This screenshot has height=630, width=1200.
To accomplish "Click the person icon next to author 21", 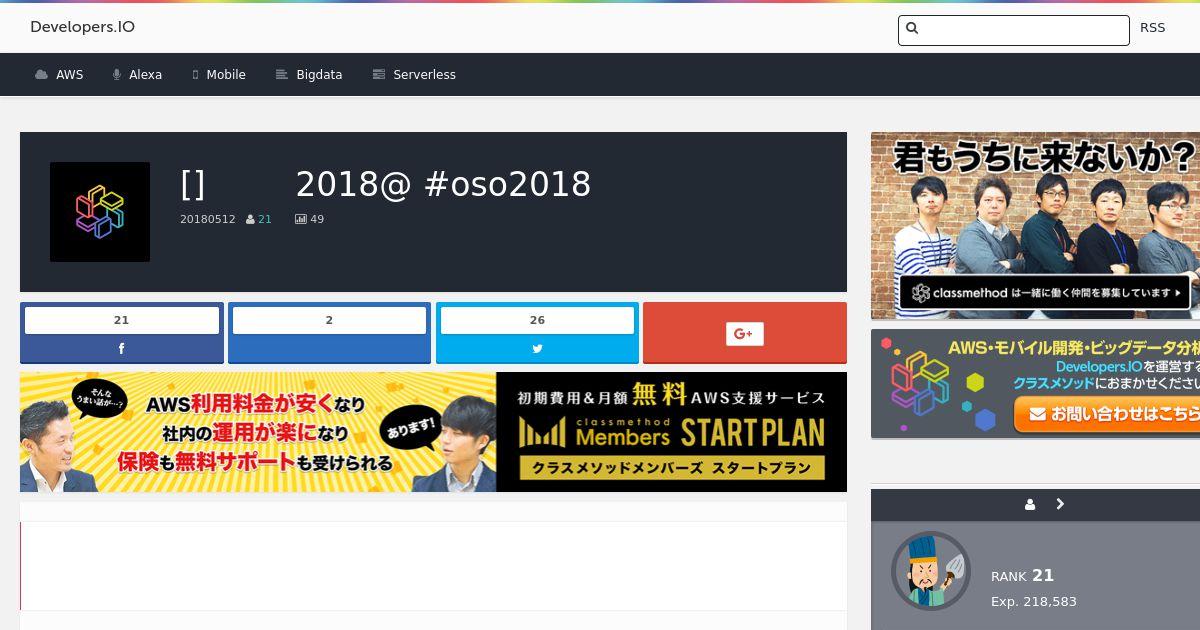I will click(x=250, y=219).
